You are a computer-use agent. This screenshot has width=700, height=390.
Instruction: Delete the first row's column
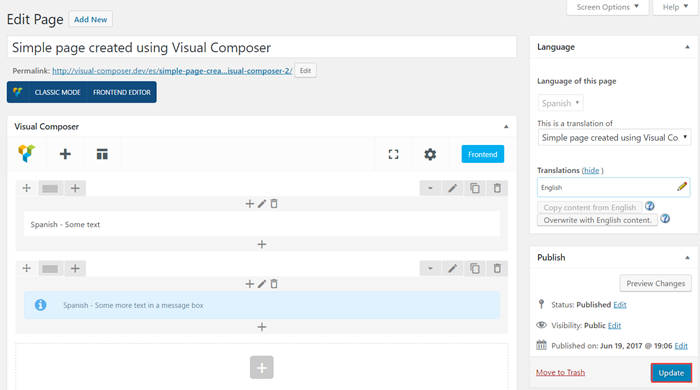click(274, 203)
